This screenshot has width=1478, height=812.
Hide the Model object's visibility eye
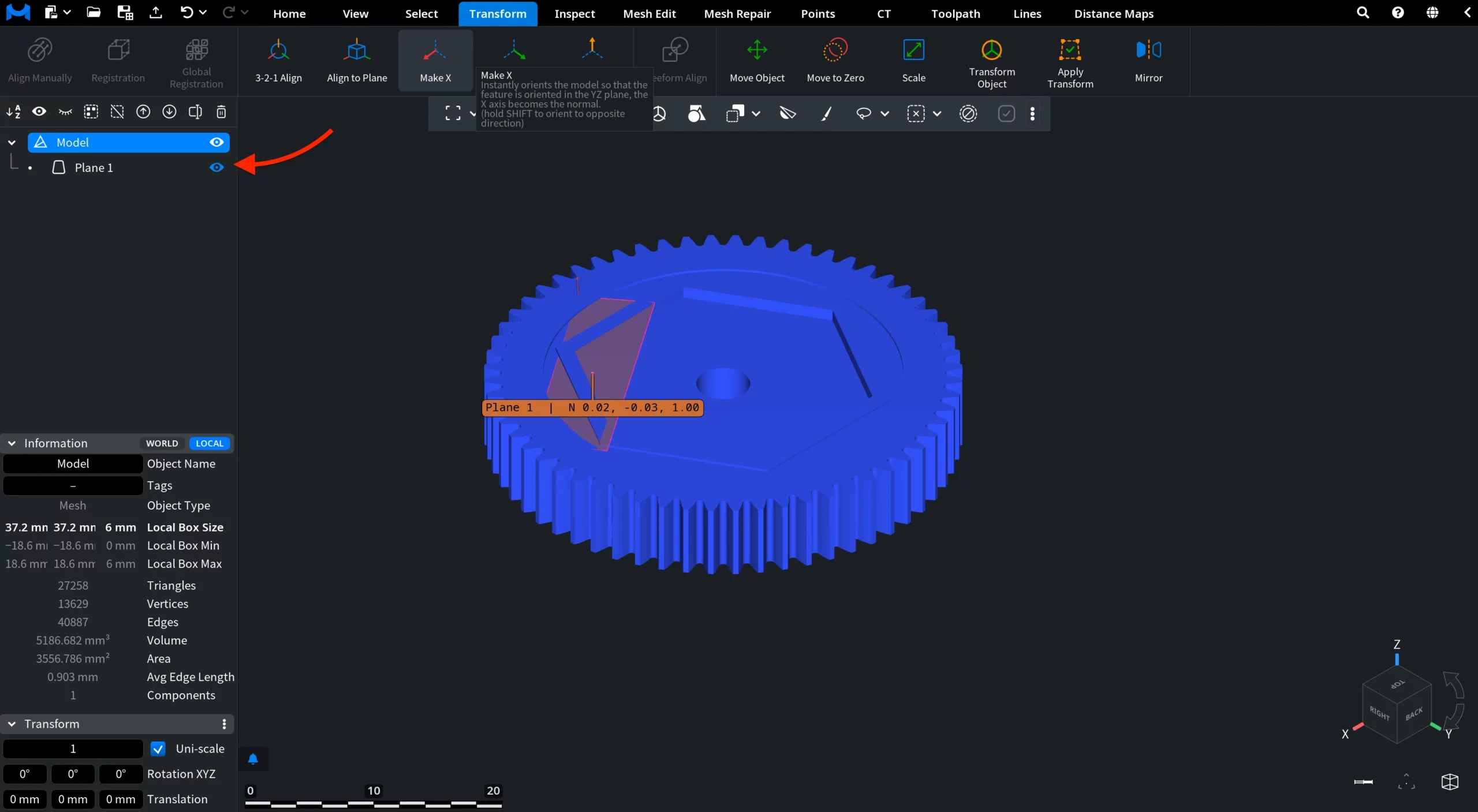217,143
